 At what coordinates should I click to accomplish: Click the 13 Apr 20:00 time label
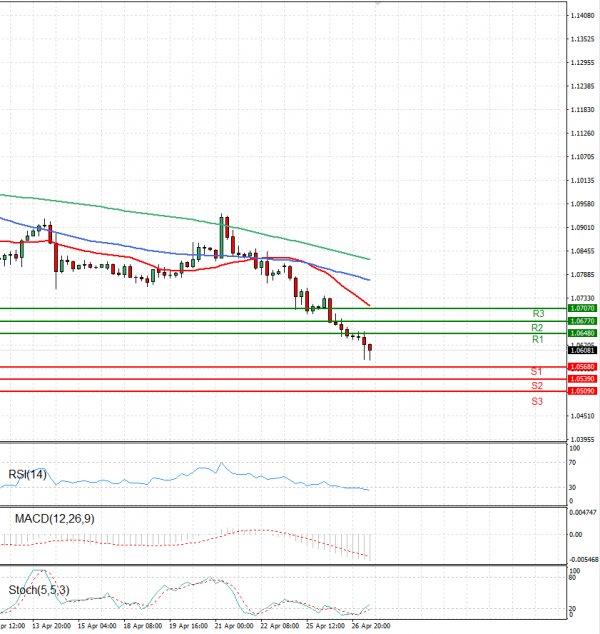point(51,626)
